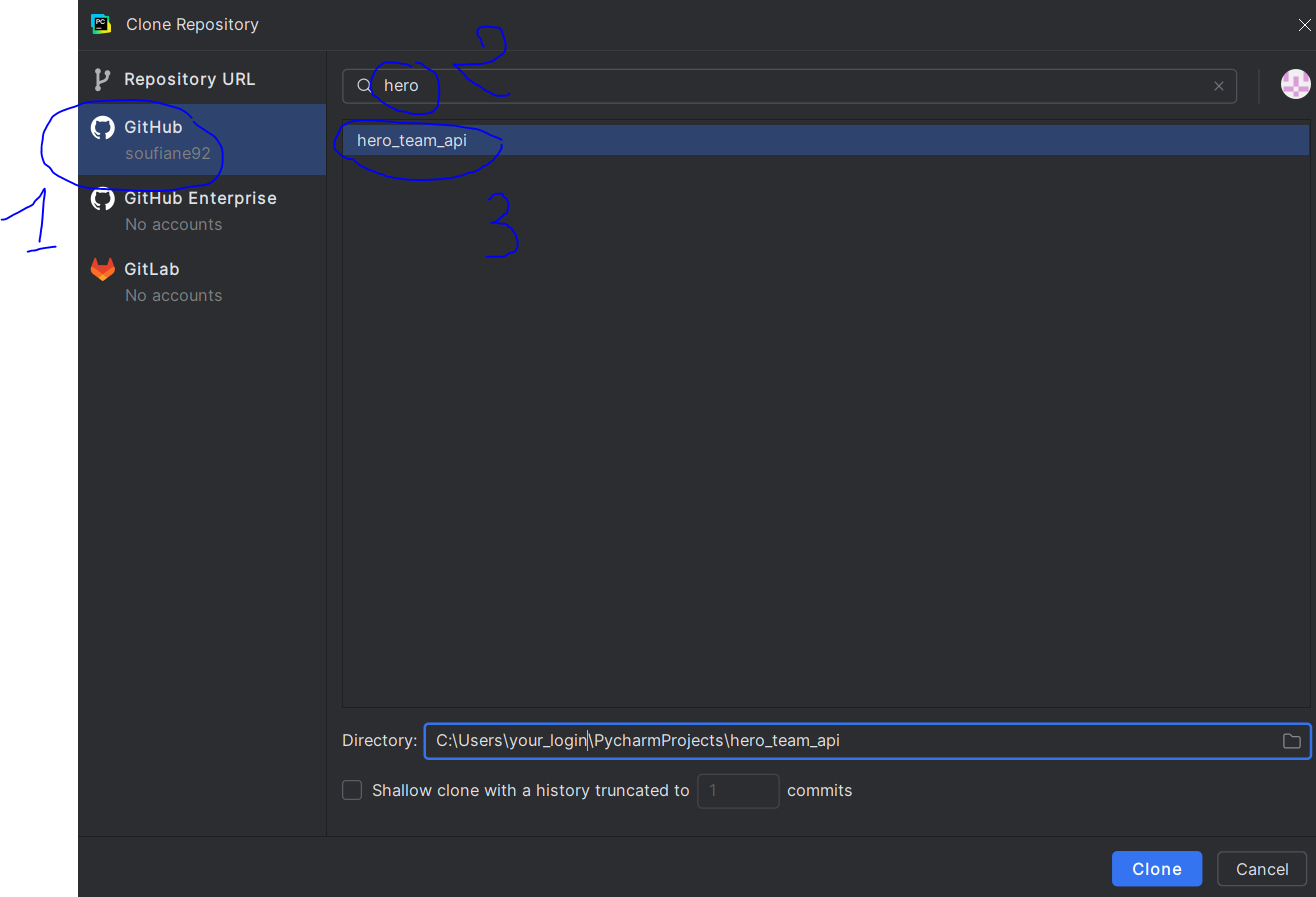Focus the repository search field
The height and width of the screenshot is (897, 1316).
[x=789, y=86]
